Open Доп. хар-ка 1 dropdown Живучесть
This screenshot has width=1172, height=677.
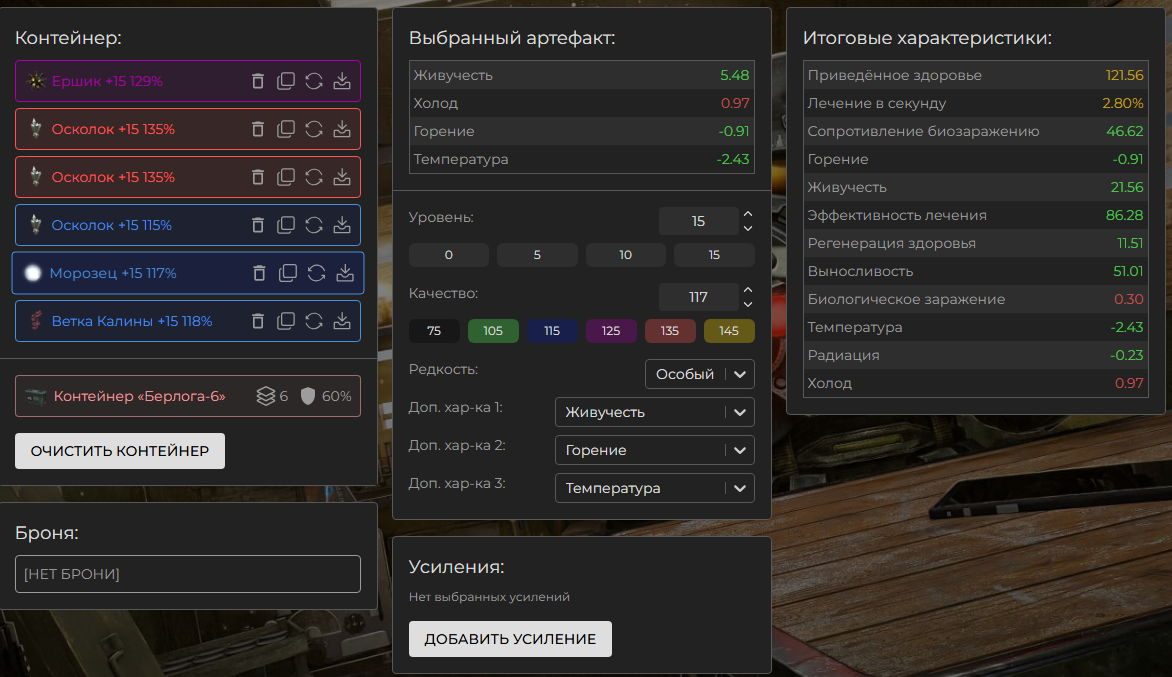(x=654, y=412)
